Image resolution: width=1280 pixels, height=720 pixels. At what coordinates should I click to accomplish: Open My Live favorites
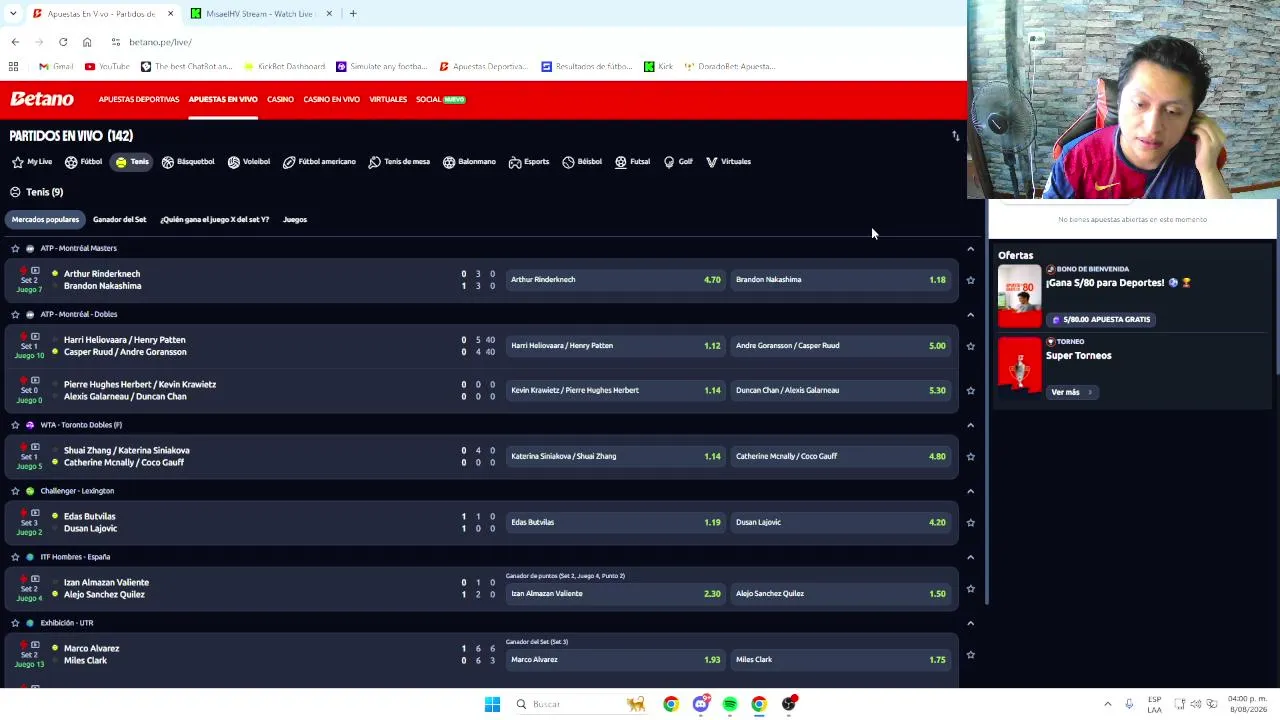[32, 162]
